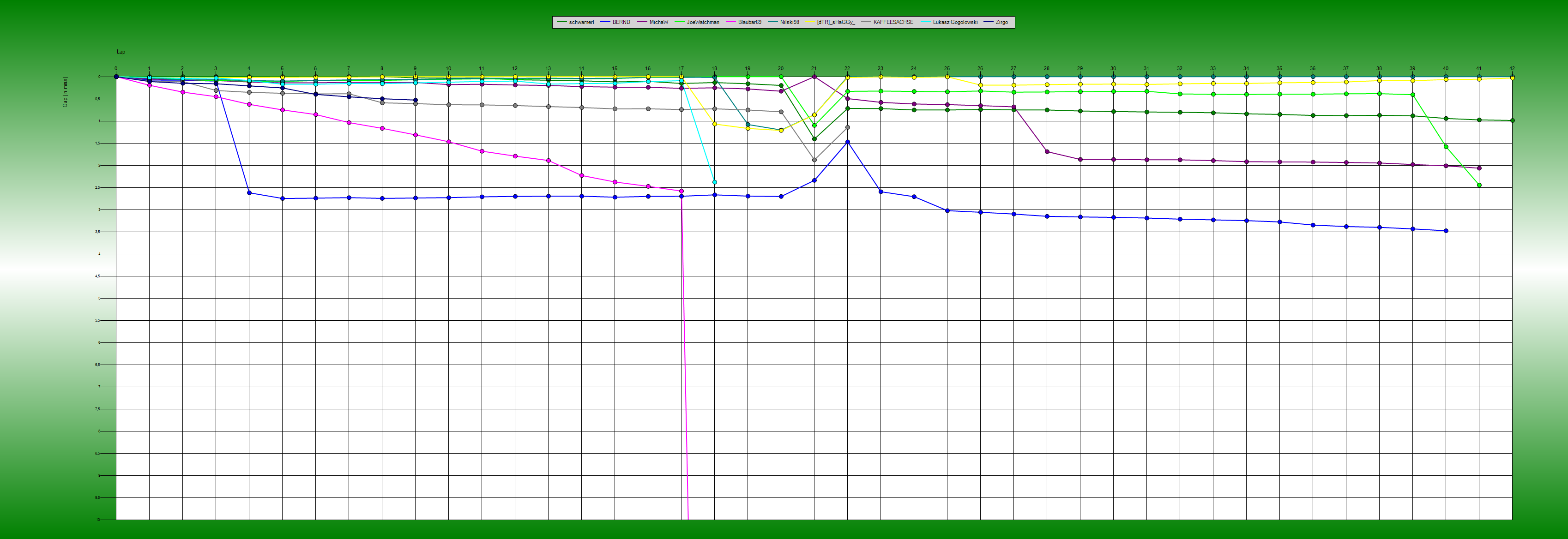The width and height of the screenshot is (1568, 539).
Task: Click BERND's blue peak point at lap 22
Action: 847,142
